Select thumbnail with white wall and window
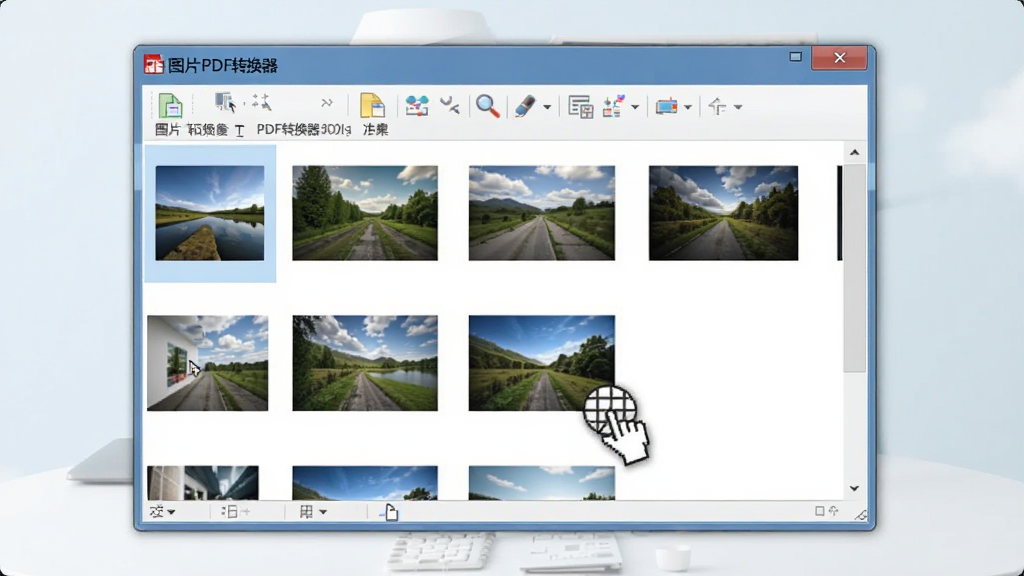Viewport: 1024px width, 576px height. (208, 363)
